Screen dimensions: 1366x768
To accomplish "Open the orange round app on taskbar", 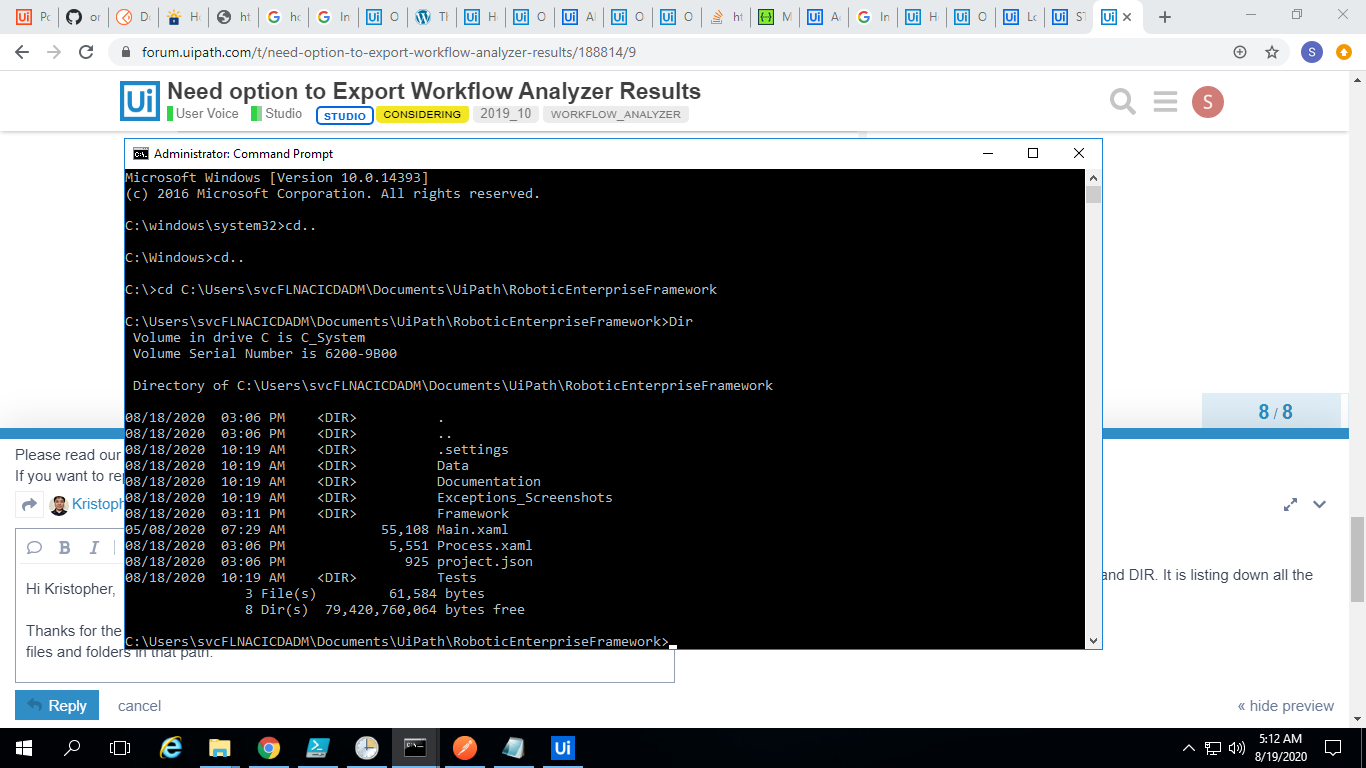I will click(464, 747).
